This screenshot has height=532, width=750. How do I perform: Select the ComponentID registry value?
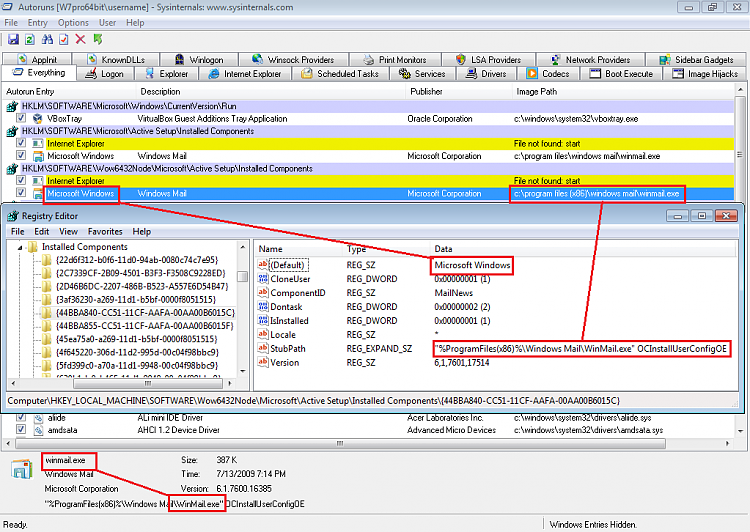point(298,293)
